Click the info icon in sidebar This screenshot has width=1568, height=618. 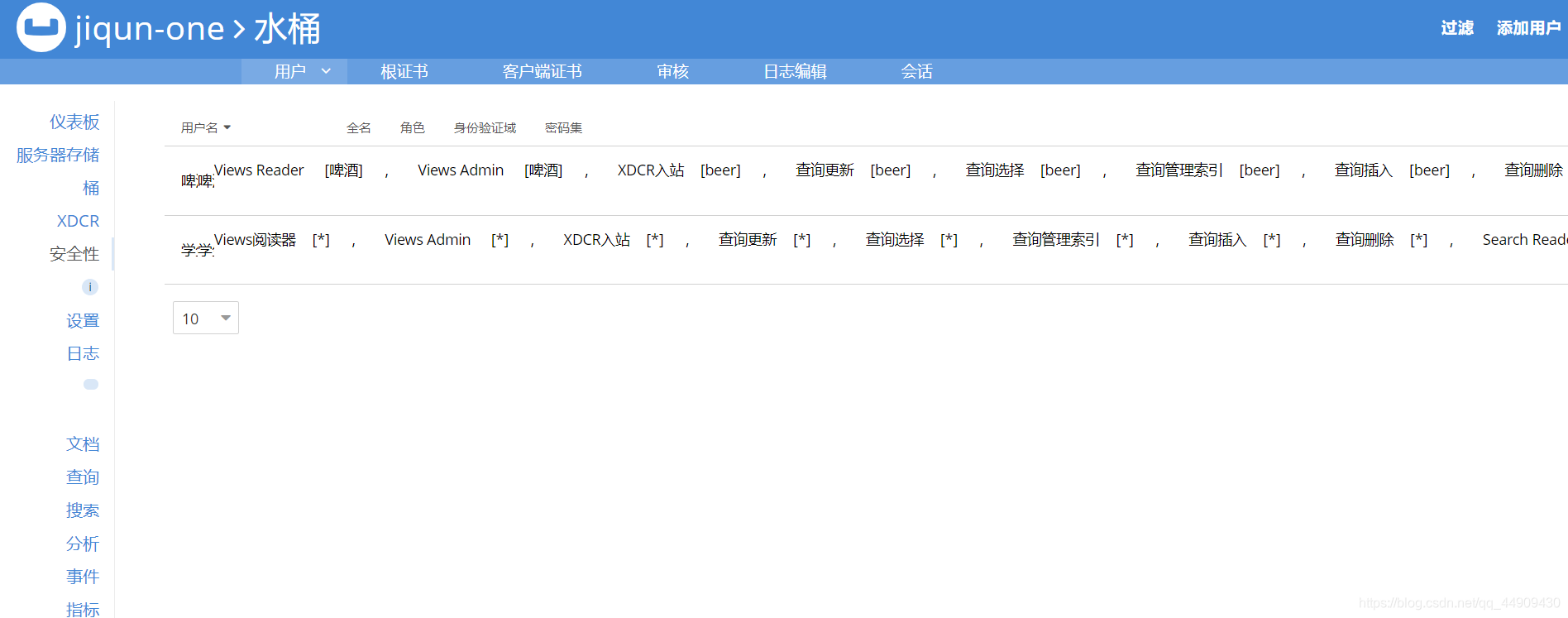(90, 287)
